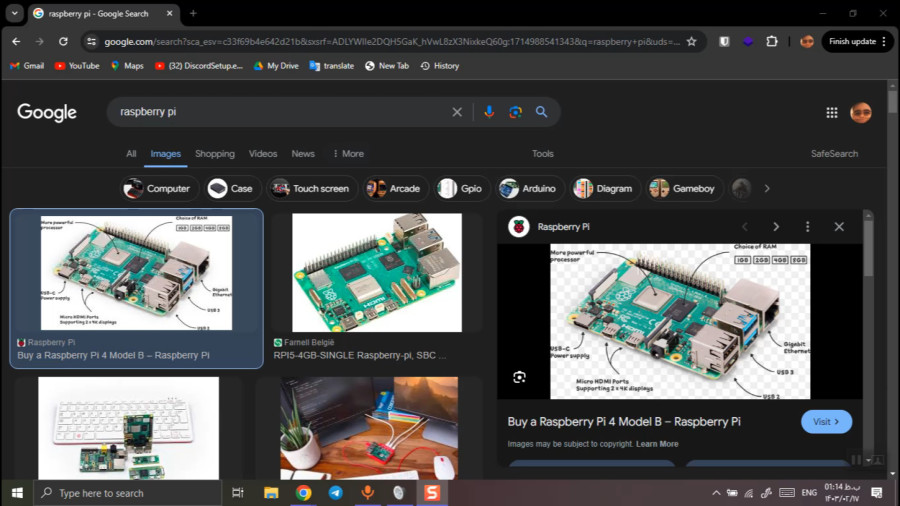The height and width of the screenshot is (506, 900).
Task: Open the Google account avatar
Action: 860,112
